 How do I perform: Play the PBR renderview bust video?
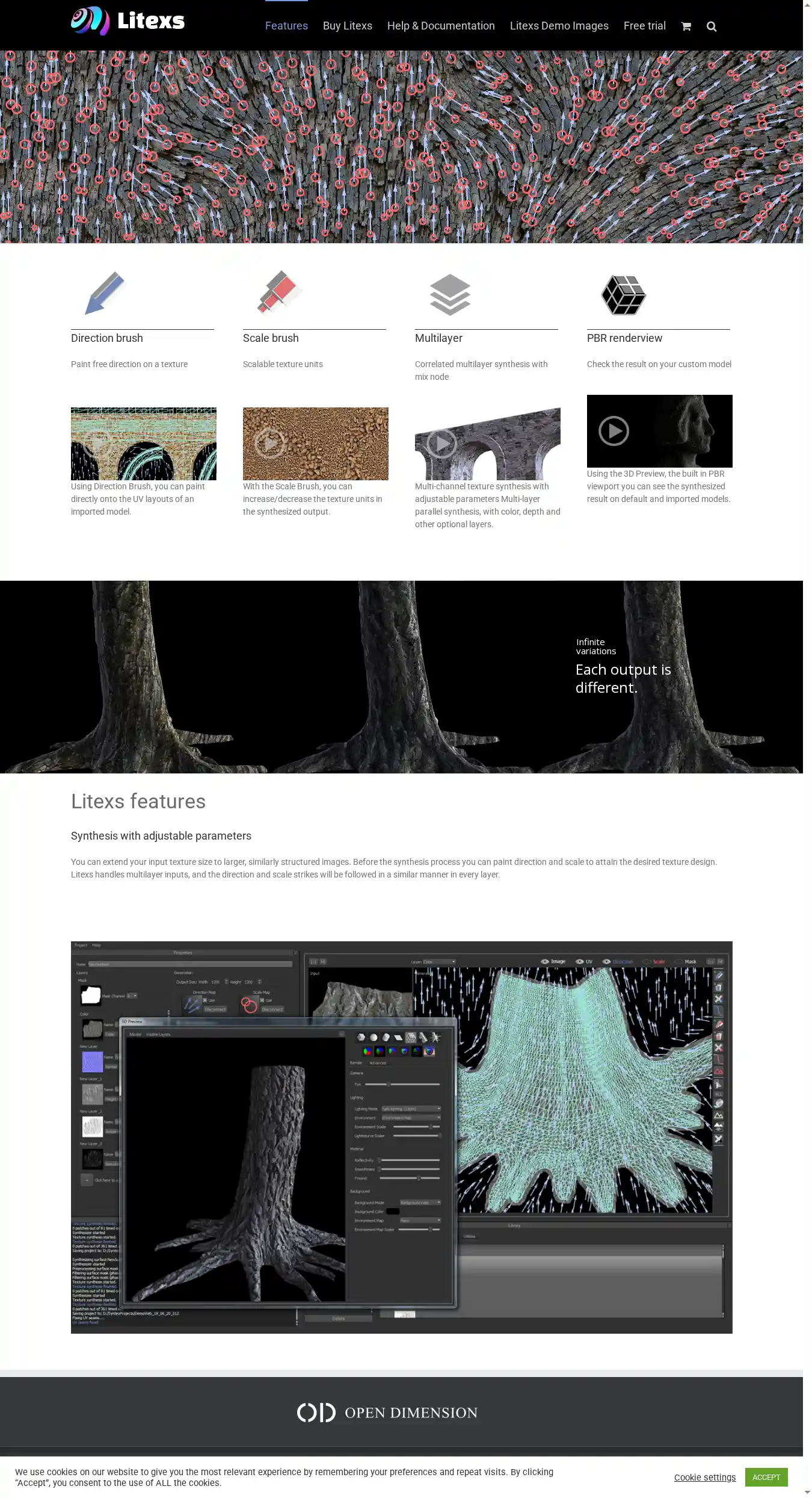point(614,431)
